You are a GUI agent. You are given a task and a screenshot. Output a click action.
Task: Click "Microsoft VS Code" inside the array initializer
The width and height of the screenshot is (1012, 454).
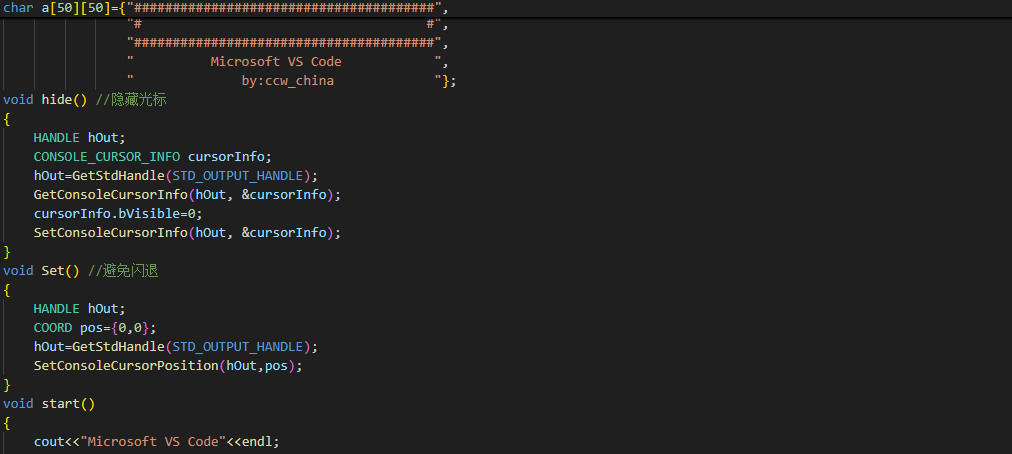click(x=276, y=62)
